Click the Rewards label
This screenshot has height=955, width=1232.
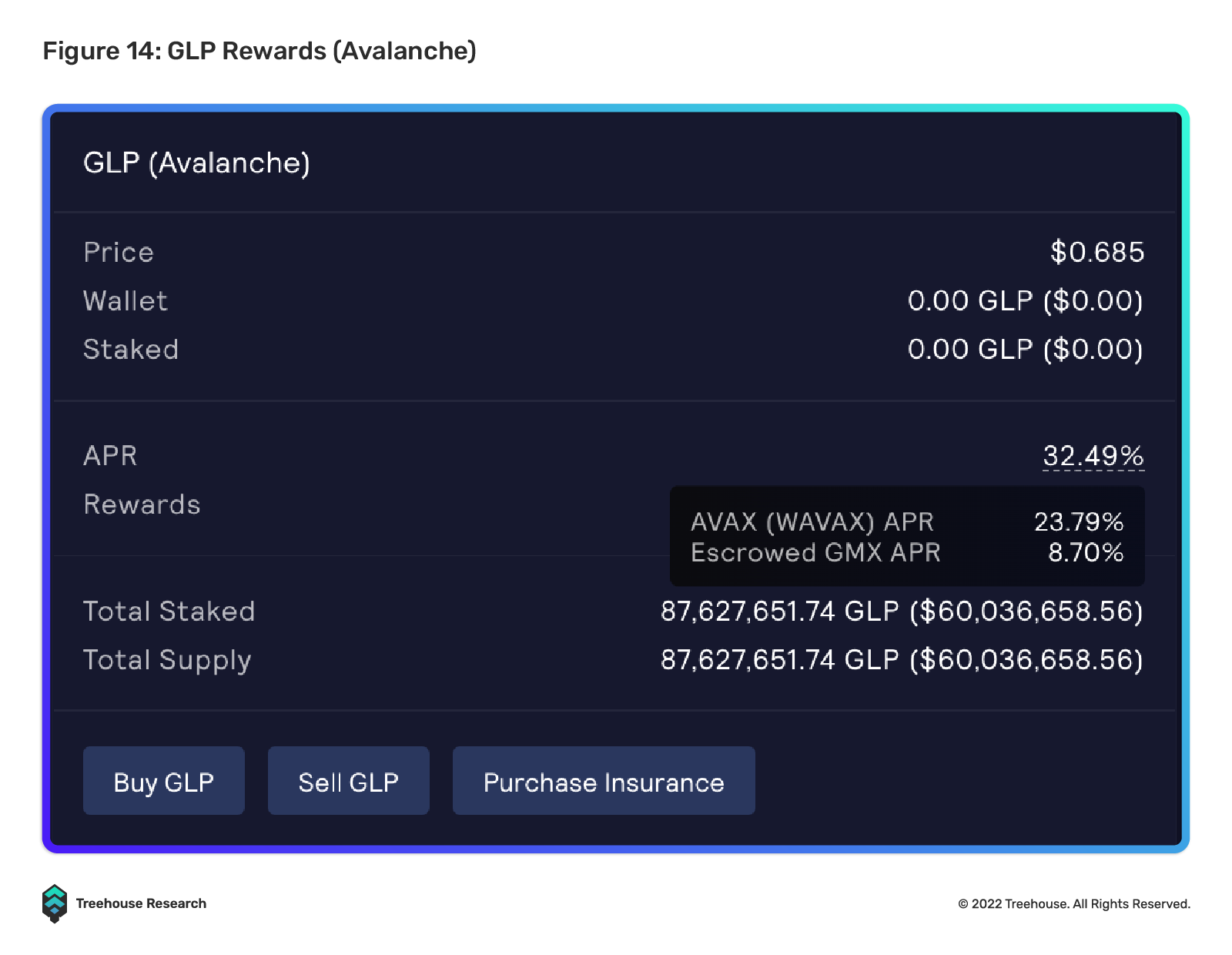click(x=142, y=504)
